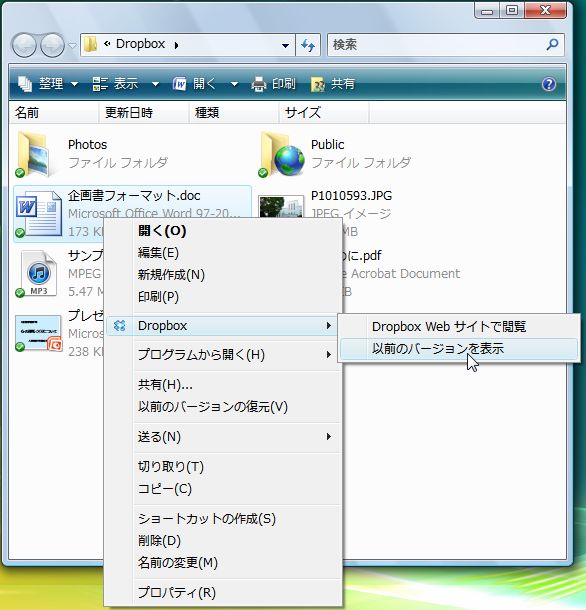This screenshot has height=610, width=586.
Task: Select 以前のバージョンを表示 submenu item
Action: click(459, 349)
